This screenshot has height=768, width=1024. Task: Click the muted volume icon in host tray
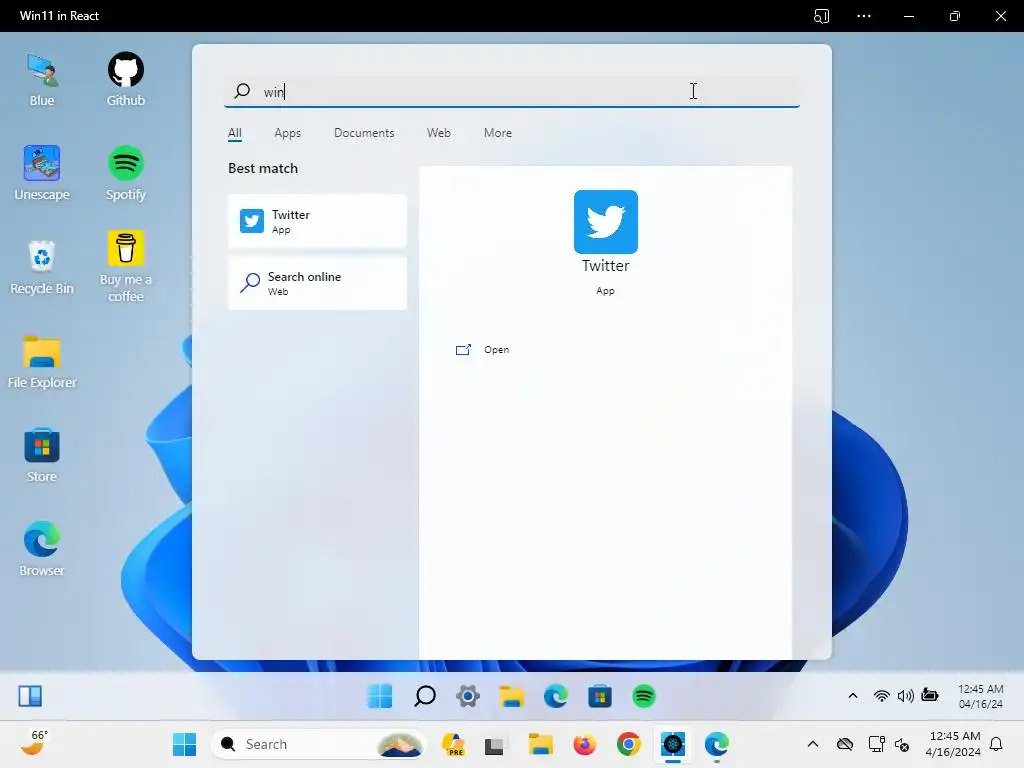point(902,744)
